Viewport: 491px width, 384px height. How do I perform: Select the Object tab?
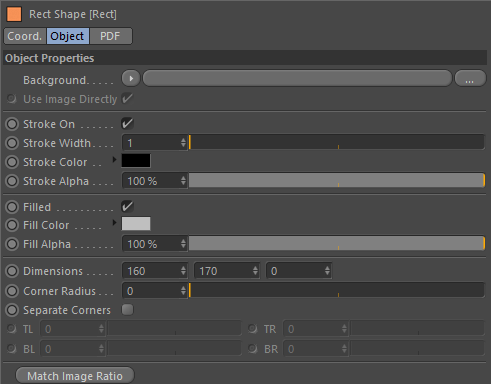[67, 36]
